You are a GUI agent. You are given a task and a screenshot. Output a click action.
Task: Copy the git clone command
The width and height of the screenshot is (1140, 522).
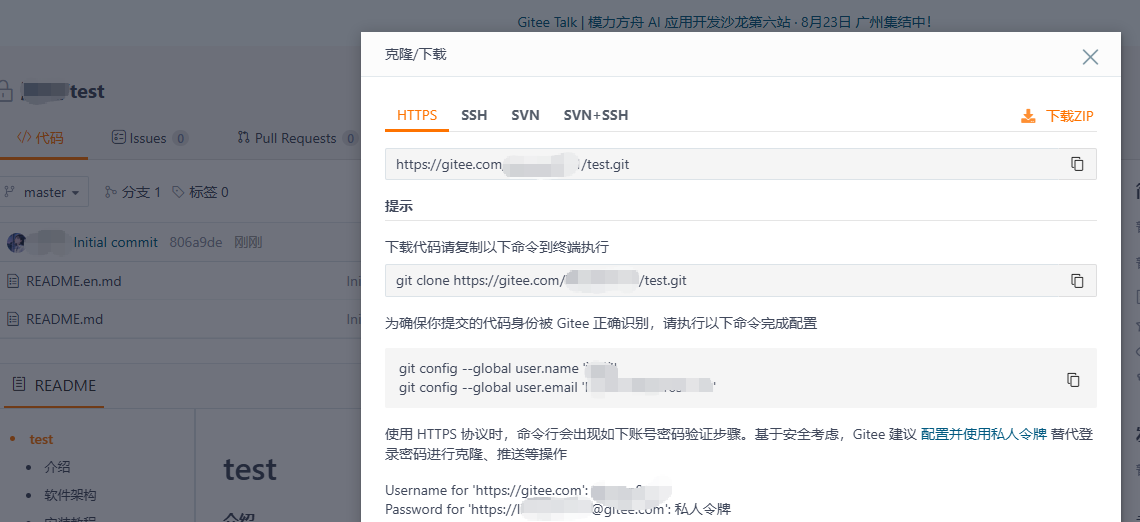[1077, 280]
